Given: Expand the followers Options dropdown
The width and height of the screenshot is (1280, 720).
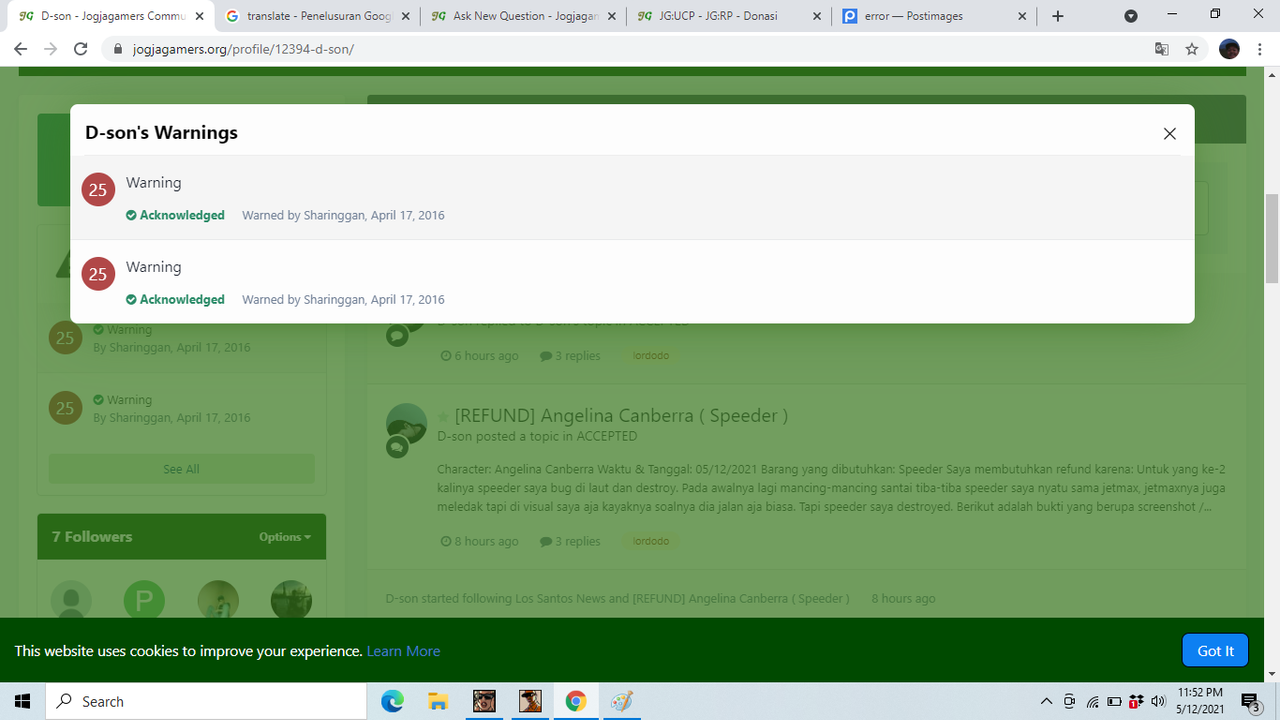Looking at the screenshot, I should click(285, 537).
